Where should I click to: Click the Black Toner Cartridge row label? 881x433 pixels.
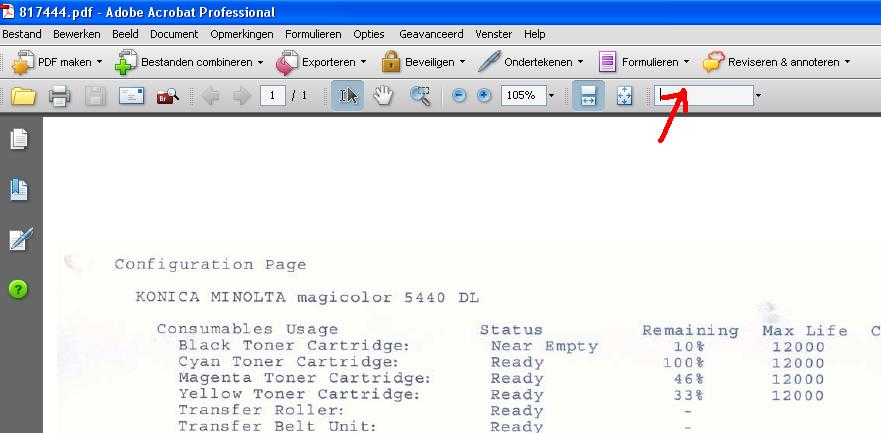coord(294,345)
